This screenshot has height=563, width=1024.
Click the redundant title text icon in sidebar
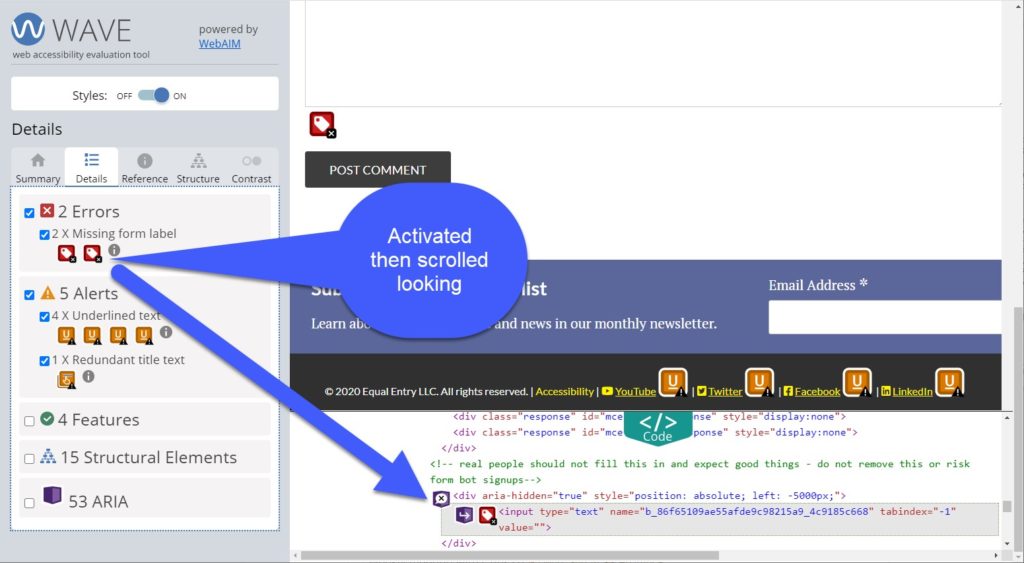[66, 379]
